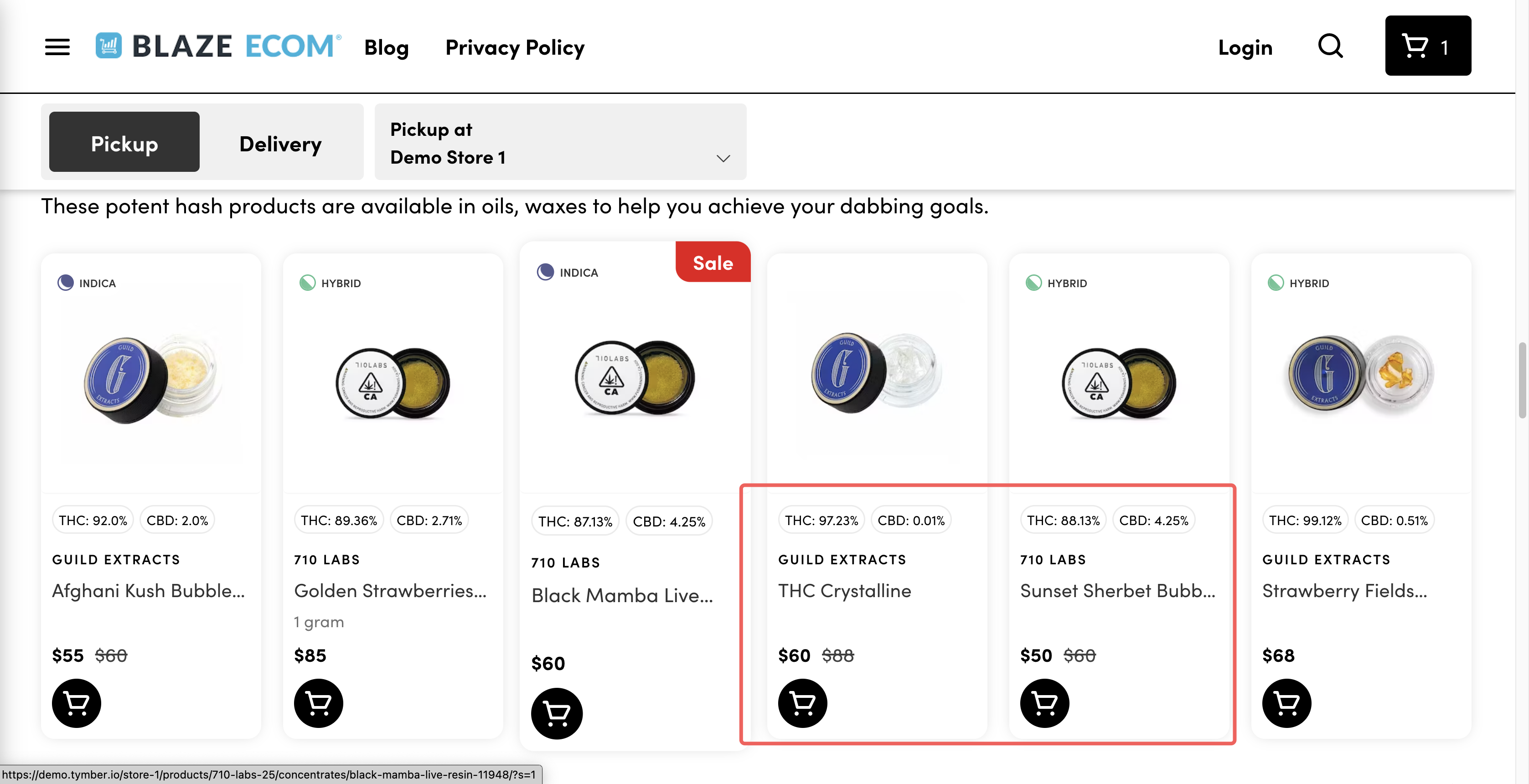Select the Pickup option

coord(124,142)
